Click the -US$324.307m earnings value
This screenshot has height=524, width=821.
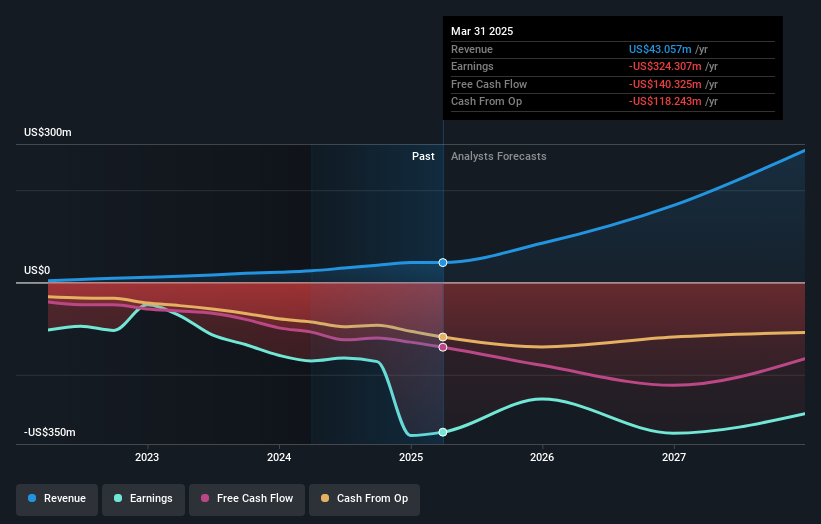tap(665, 66)
